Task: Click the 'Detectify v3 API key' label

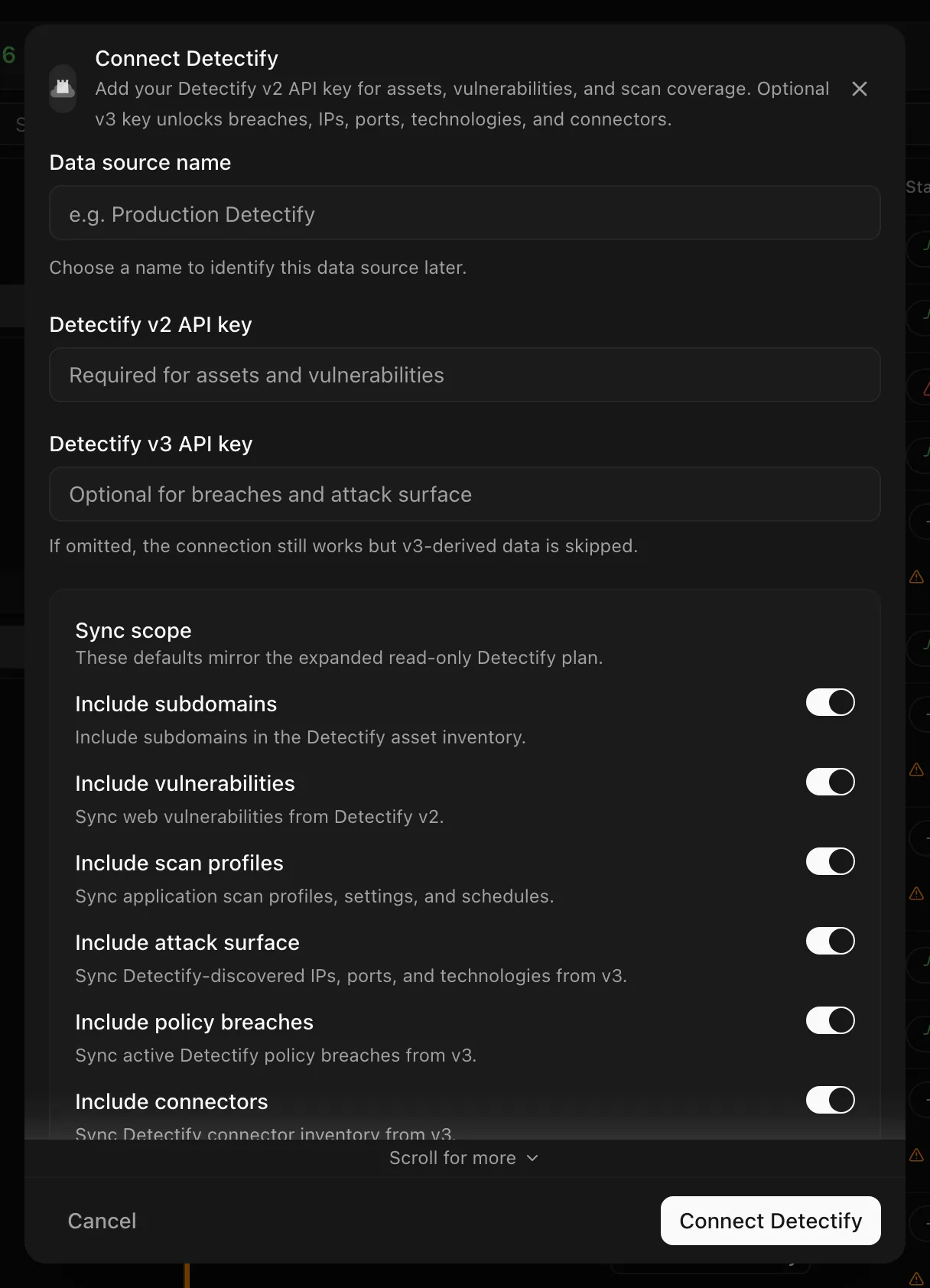Action: [151, 444]
